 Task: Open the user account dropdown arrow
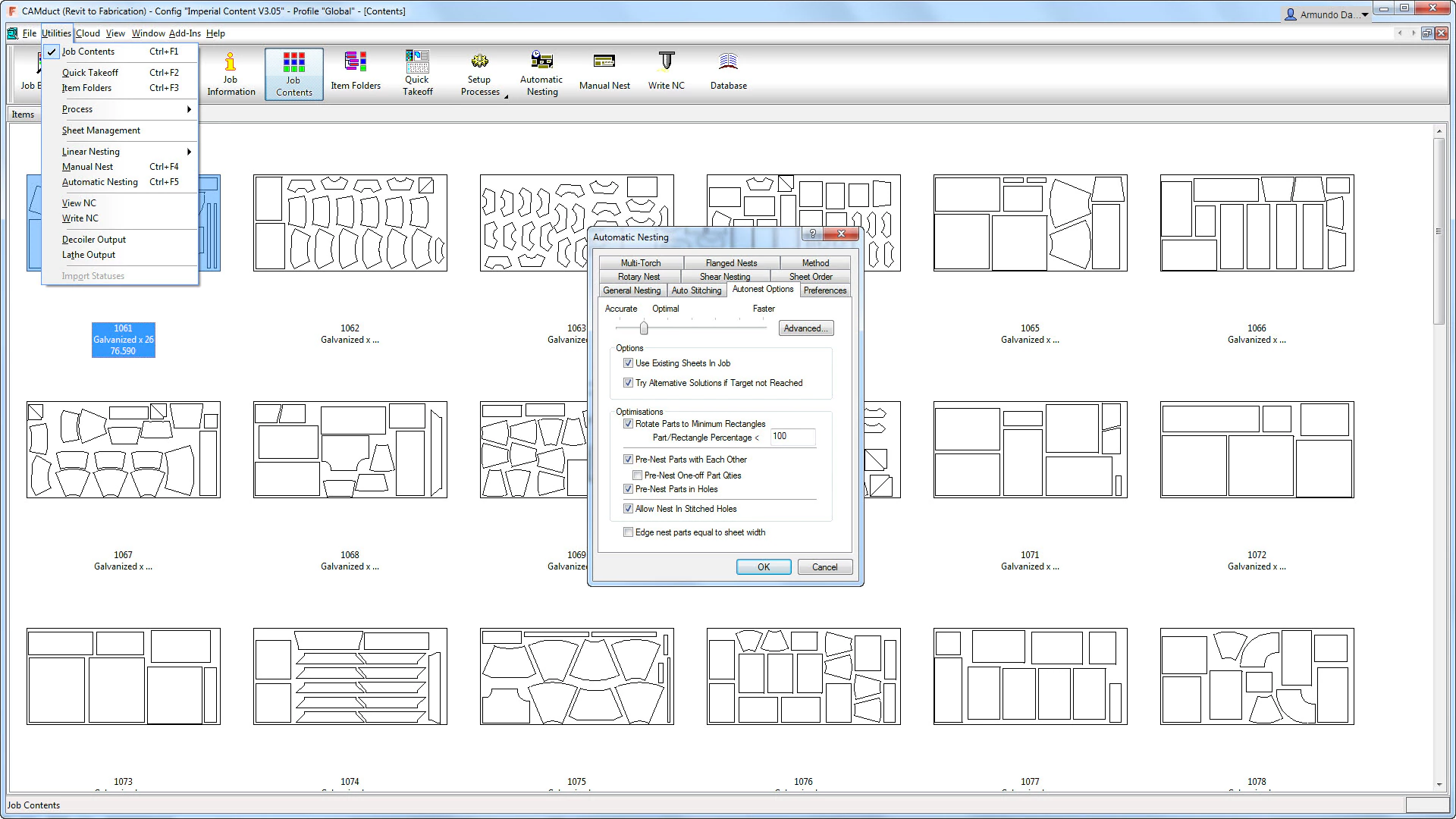1365,14
